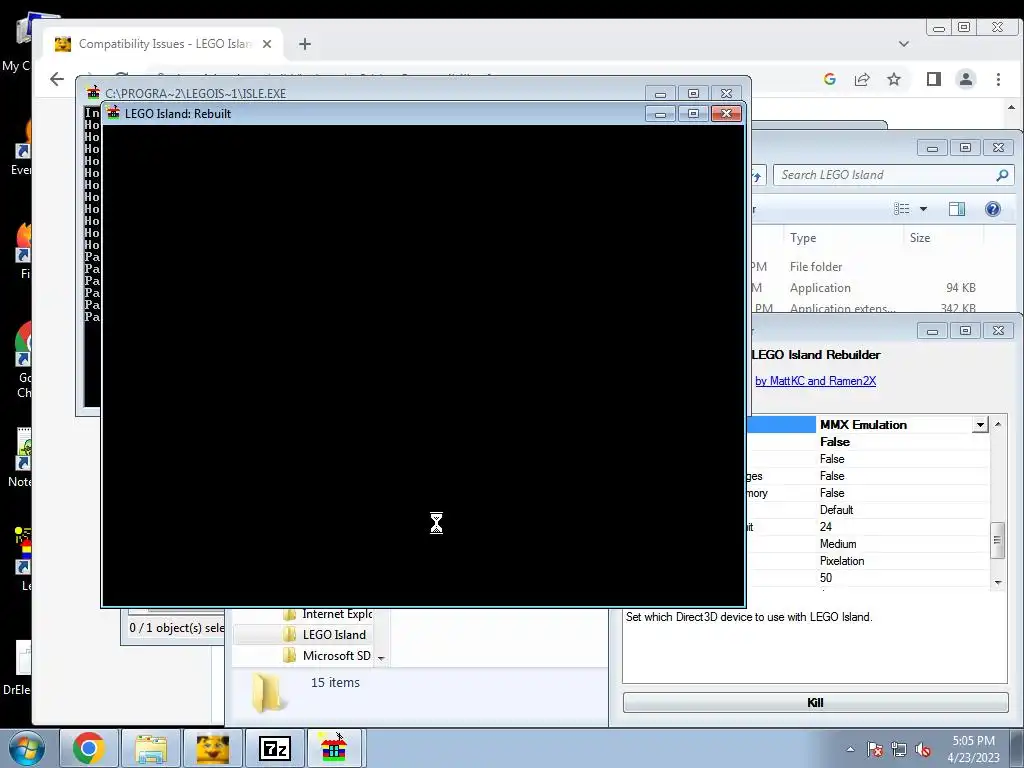
Task: Show hidden system tray icons
Action: click(x=850, y=749)
